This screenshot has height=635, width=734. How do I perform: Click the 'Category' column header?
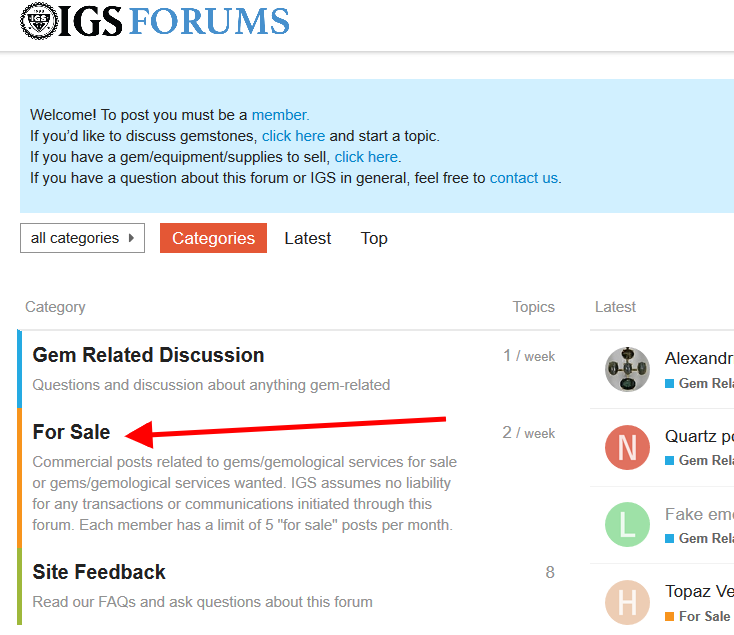pos(55,307)
